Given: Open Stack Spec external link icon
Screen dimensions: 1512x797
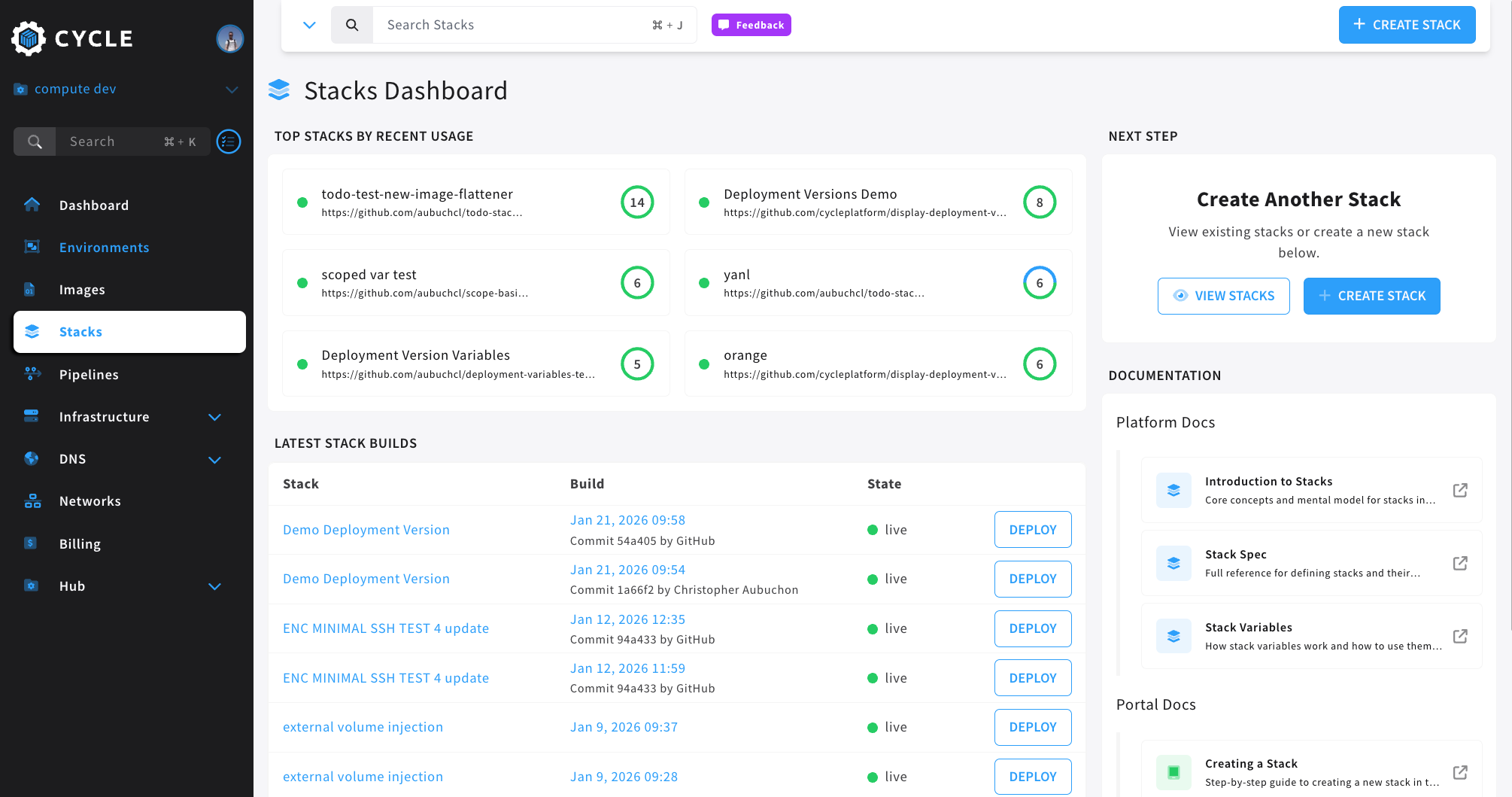Looking at the screenshot, I should pos(1459,564).
